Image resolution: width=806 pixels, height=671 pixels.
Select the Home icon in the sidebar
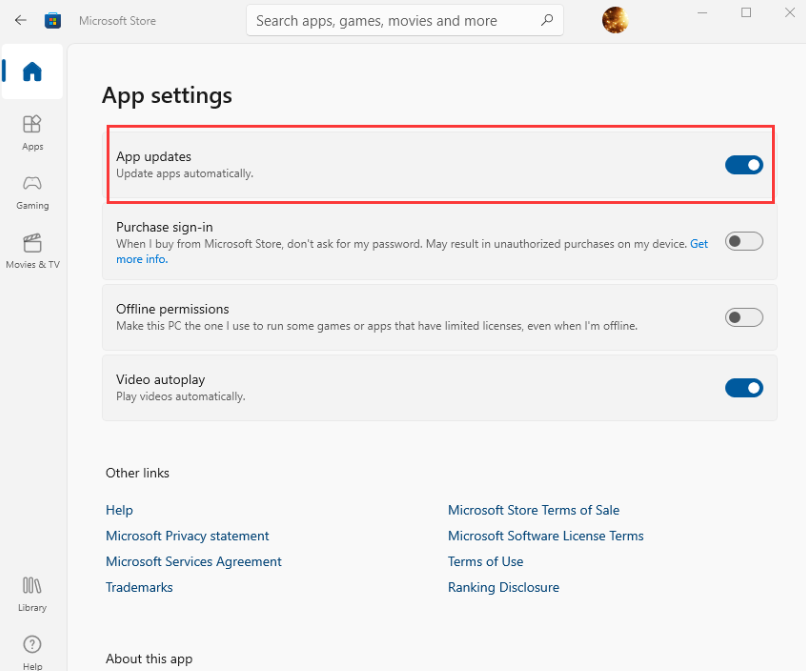point(32,70)
